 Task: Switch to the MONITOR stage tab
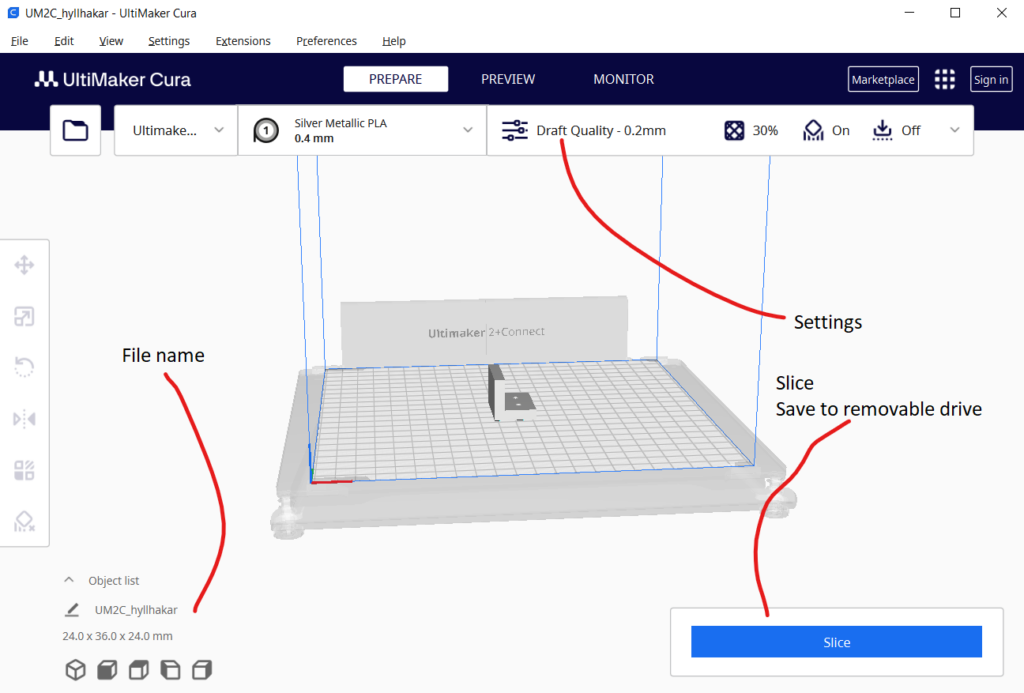[623, 79]
